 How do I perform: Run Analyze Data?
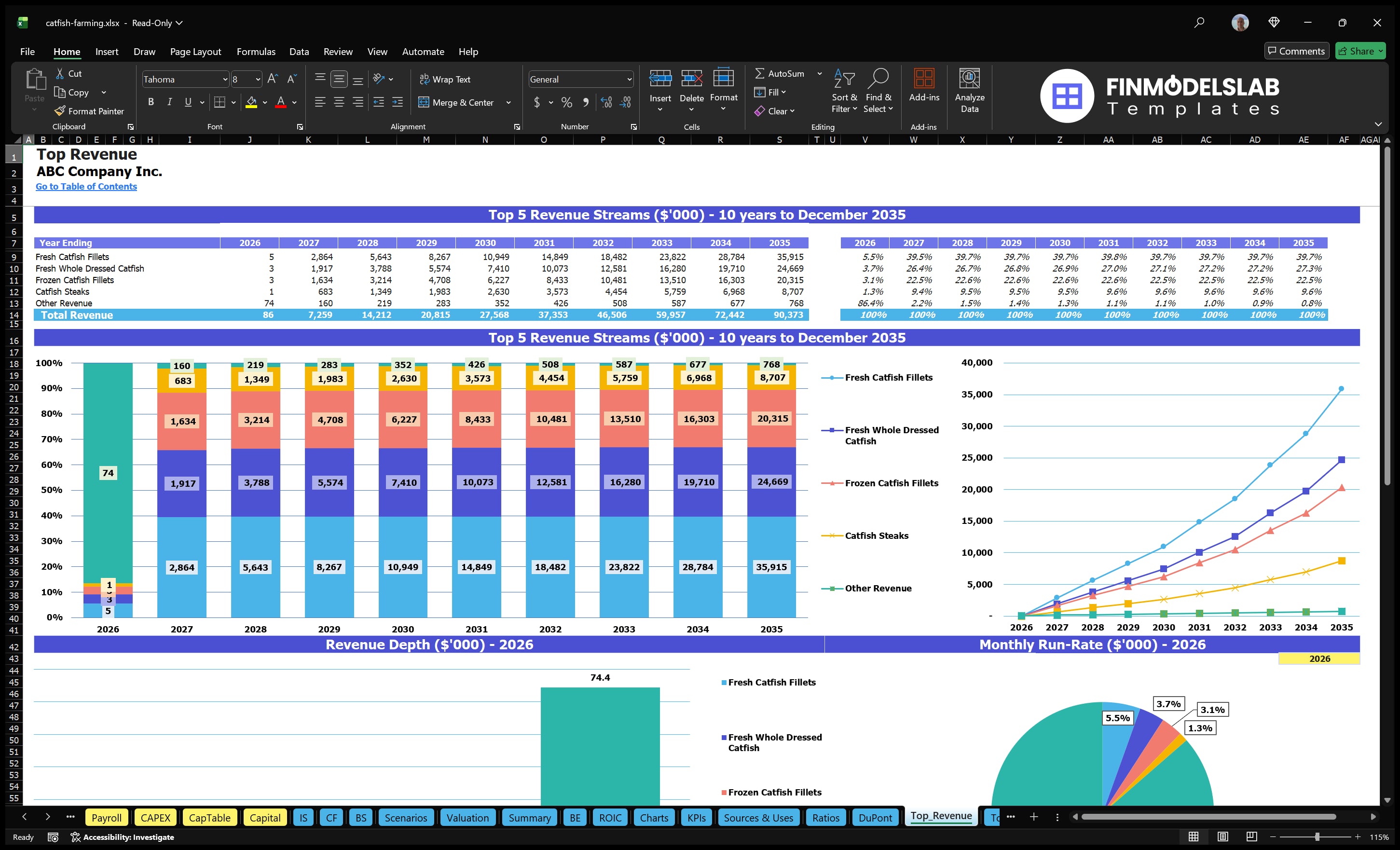coord(969,91)
